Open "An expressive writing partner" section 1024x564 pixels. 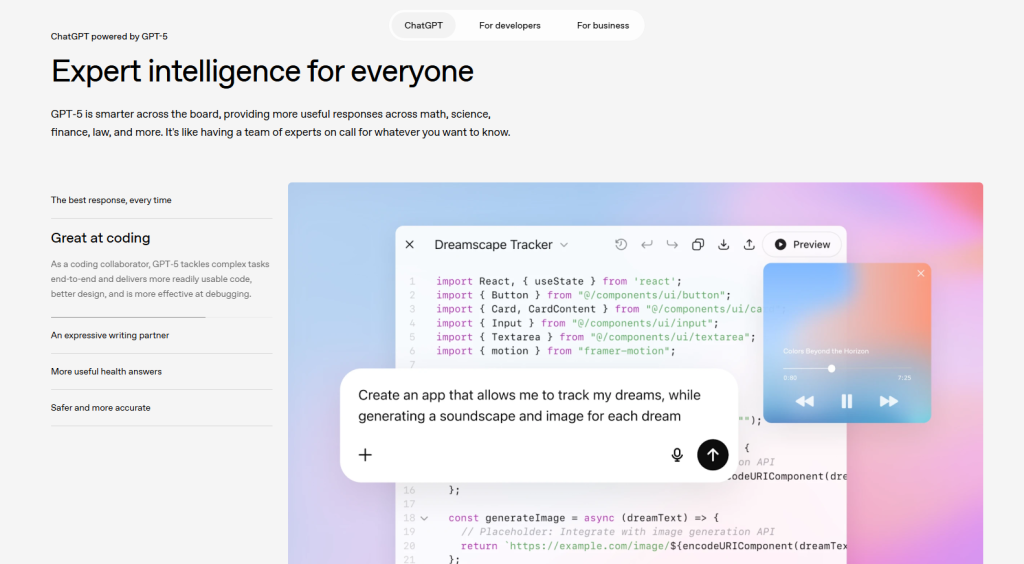[x=110, y=335]
